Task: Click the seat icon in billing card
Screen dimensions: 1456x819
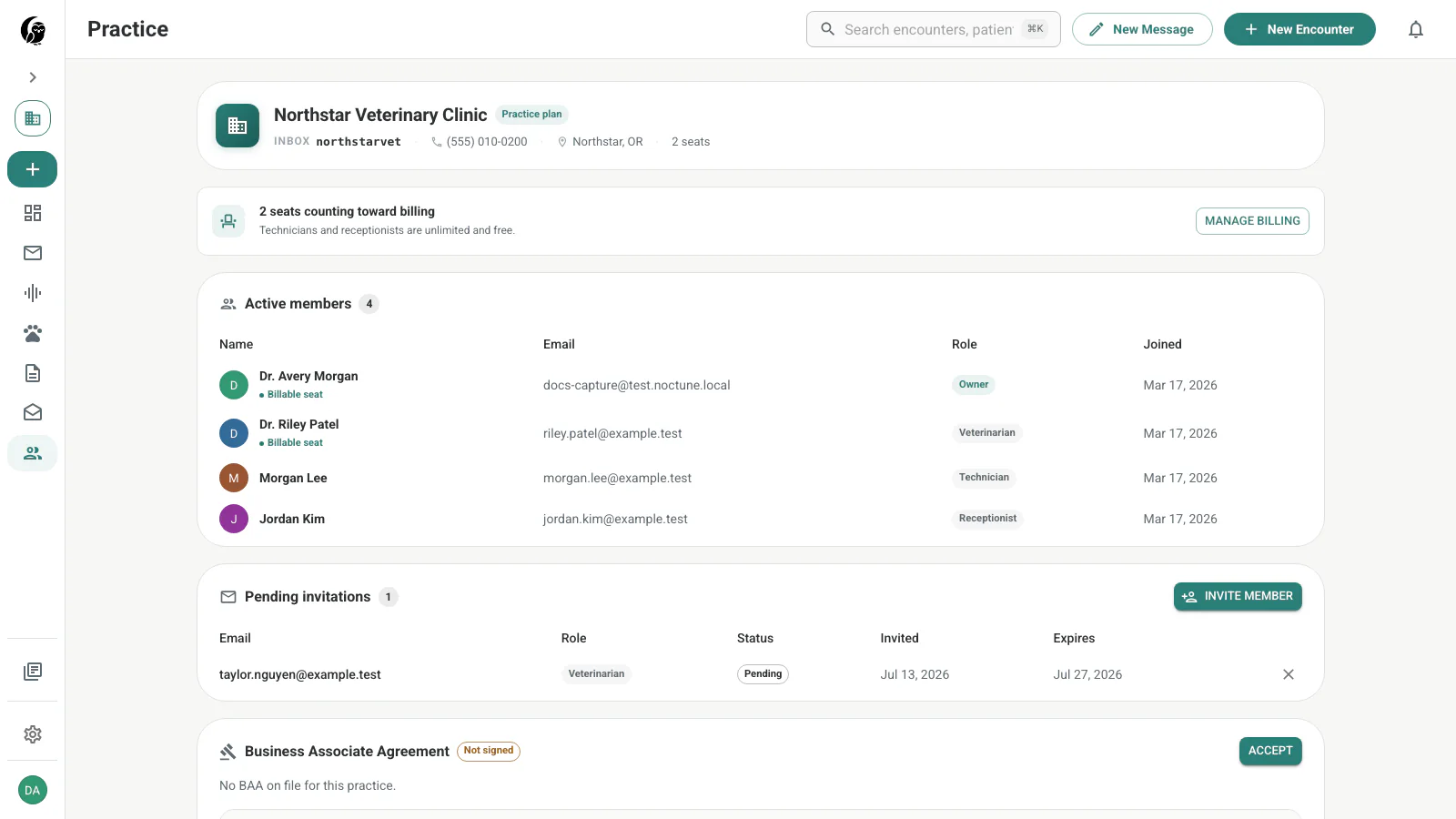Action: click(x=228, y=221)
